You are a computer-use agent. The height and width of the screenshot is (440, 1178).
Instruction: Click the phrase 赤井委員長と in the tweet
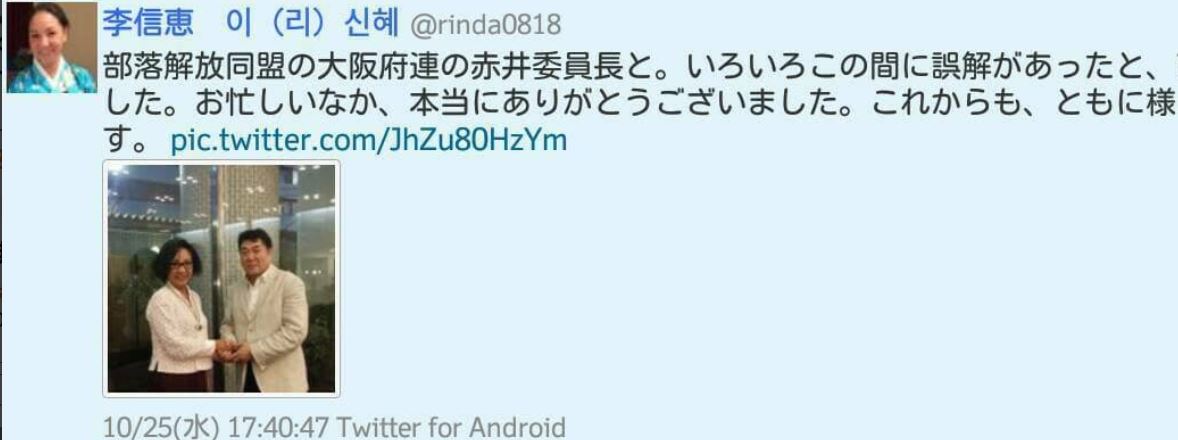point(587,69)
